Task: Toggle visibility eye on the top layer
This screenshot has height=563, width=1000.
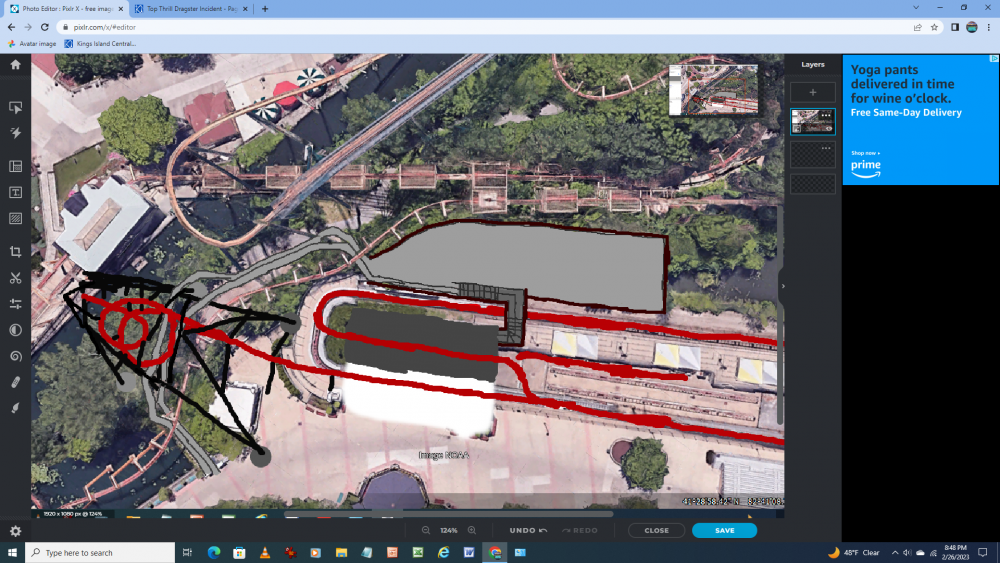Action: coord(828,129)
